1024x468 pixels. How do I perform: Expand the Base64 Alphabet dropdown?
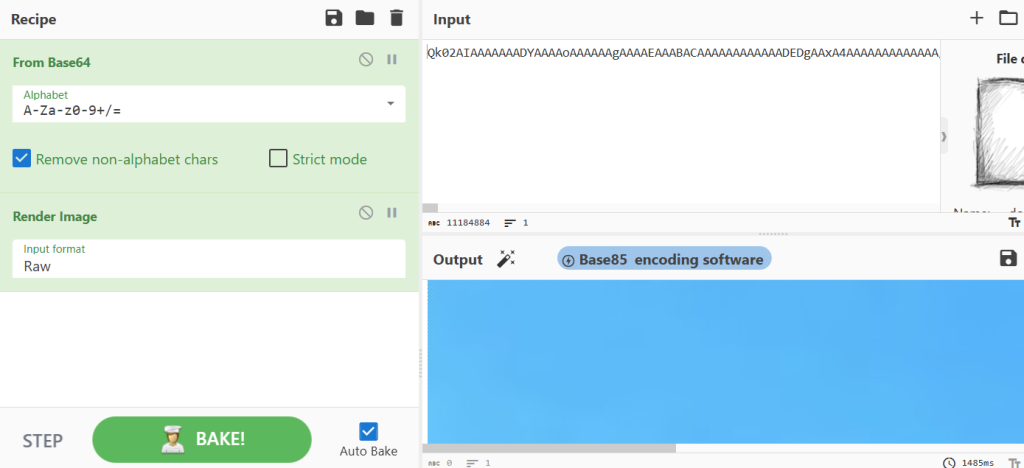click(389, 104)
